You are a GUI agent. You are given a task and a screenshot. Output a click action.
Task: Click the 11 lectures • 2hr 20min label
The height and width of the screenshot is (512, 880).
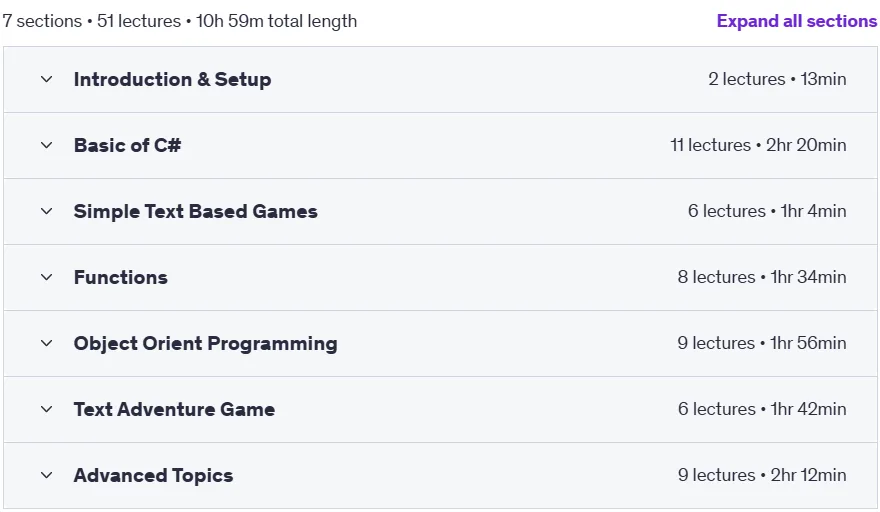click(758, 145)
